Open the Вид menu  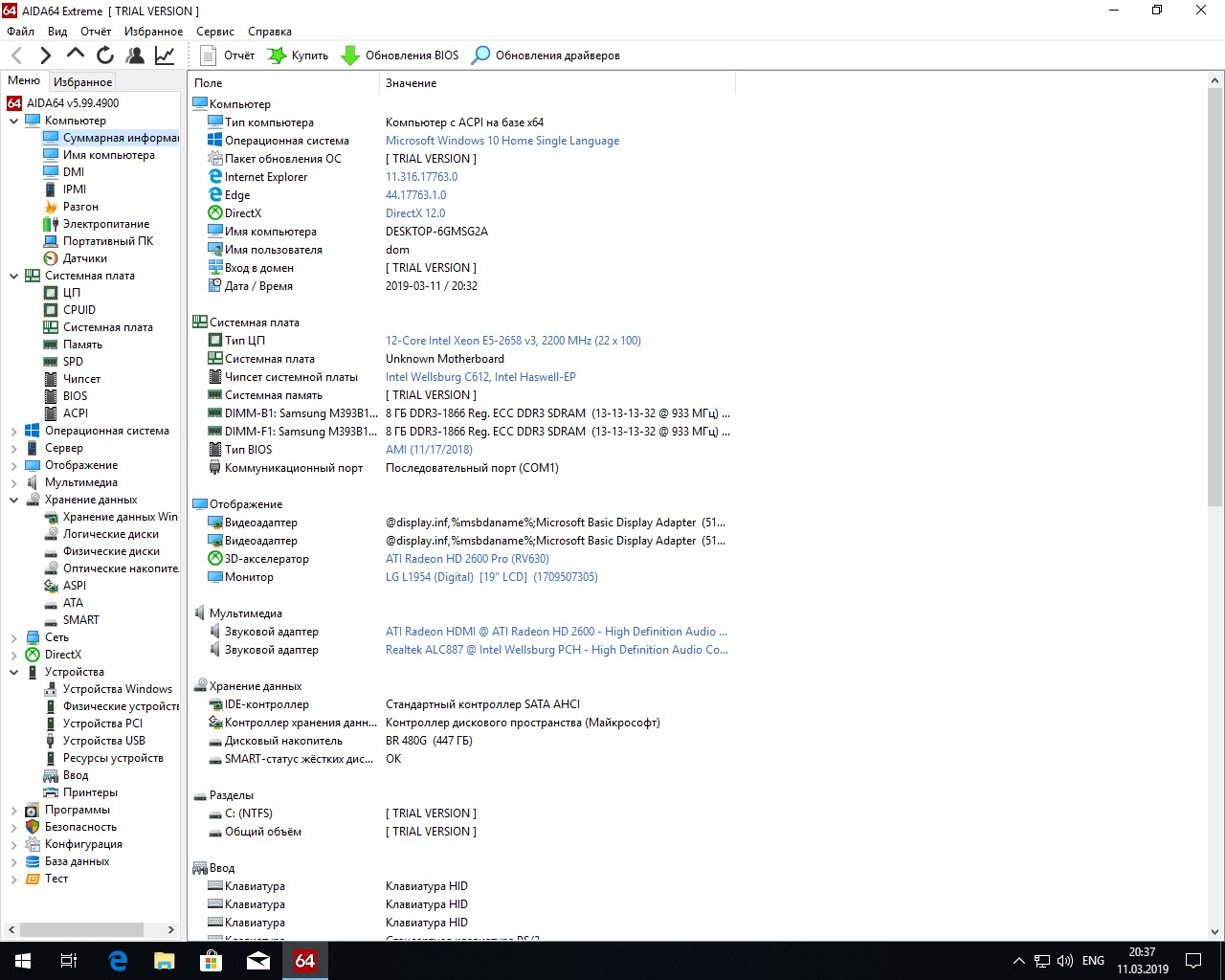[57, 32]
